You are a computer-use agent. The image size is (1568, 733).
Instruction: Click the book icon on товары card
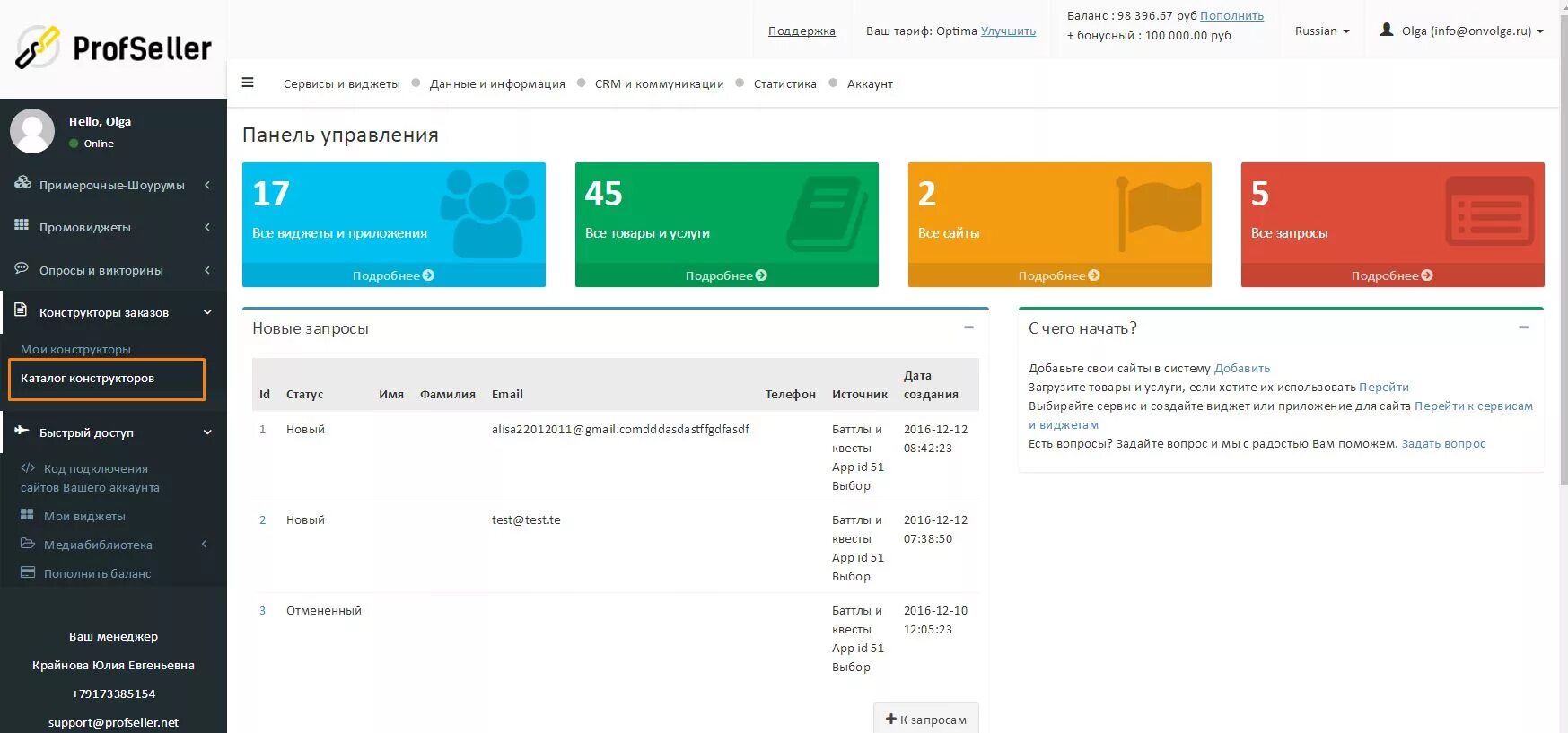(828, 214)
